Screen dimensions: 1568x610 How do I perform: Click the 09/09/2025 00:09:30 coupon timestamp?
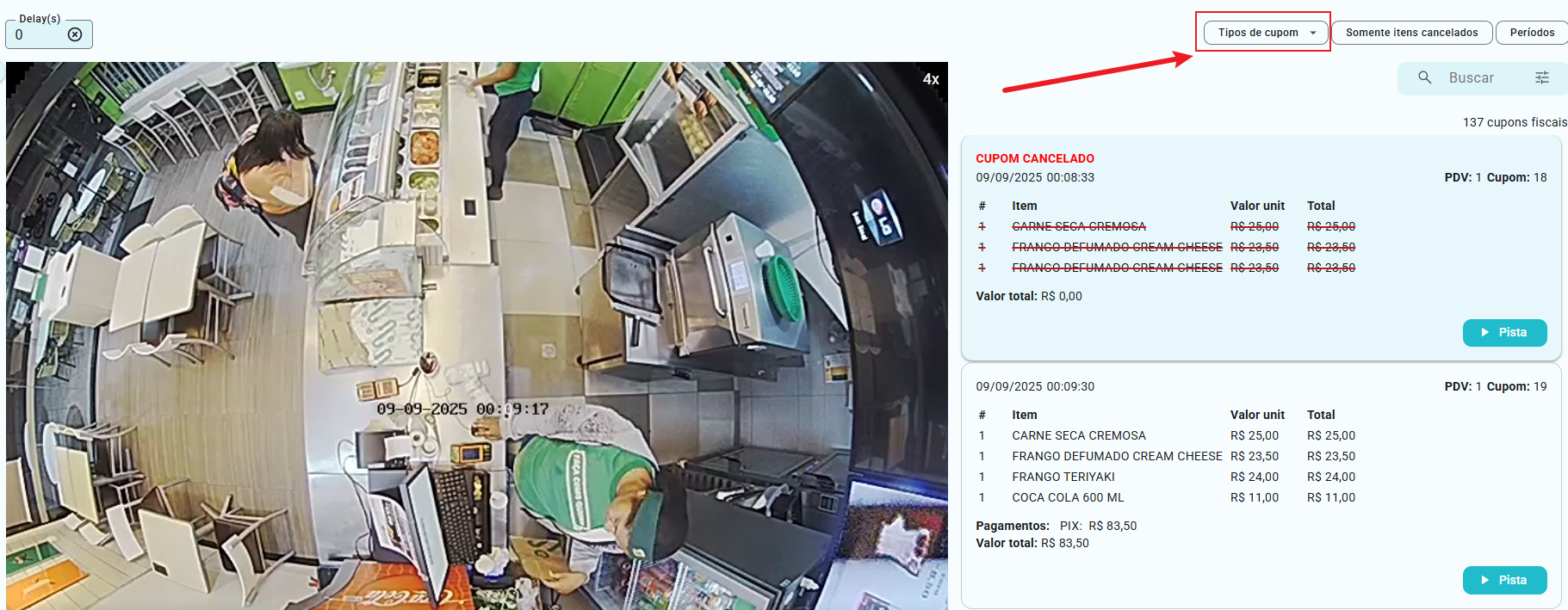click(1034, 386)
